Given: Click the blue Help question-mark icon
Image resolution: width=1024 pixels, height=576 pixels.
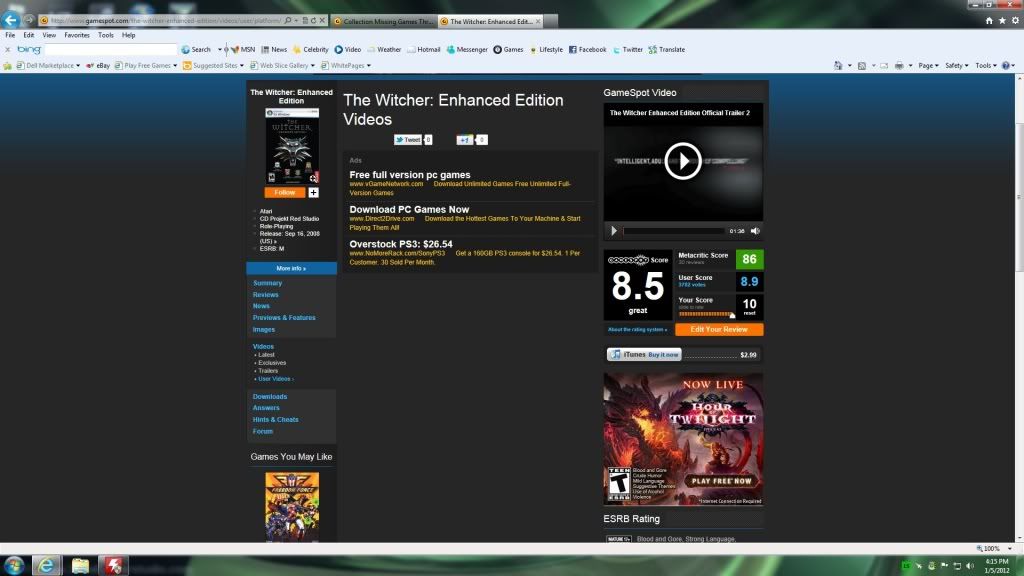Looking at the screenshot, I should click(x=1006, y=65).
